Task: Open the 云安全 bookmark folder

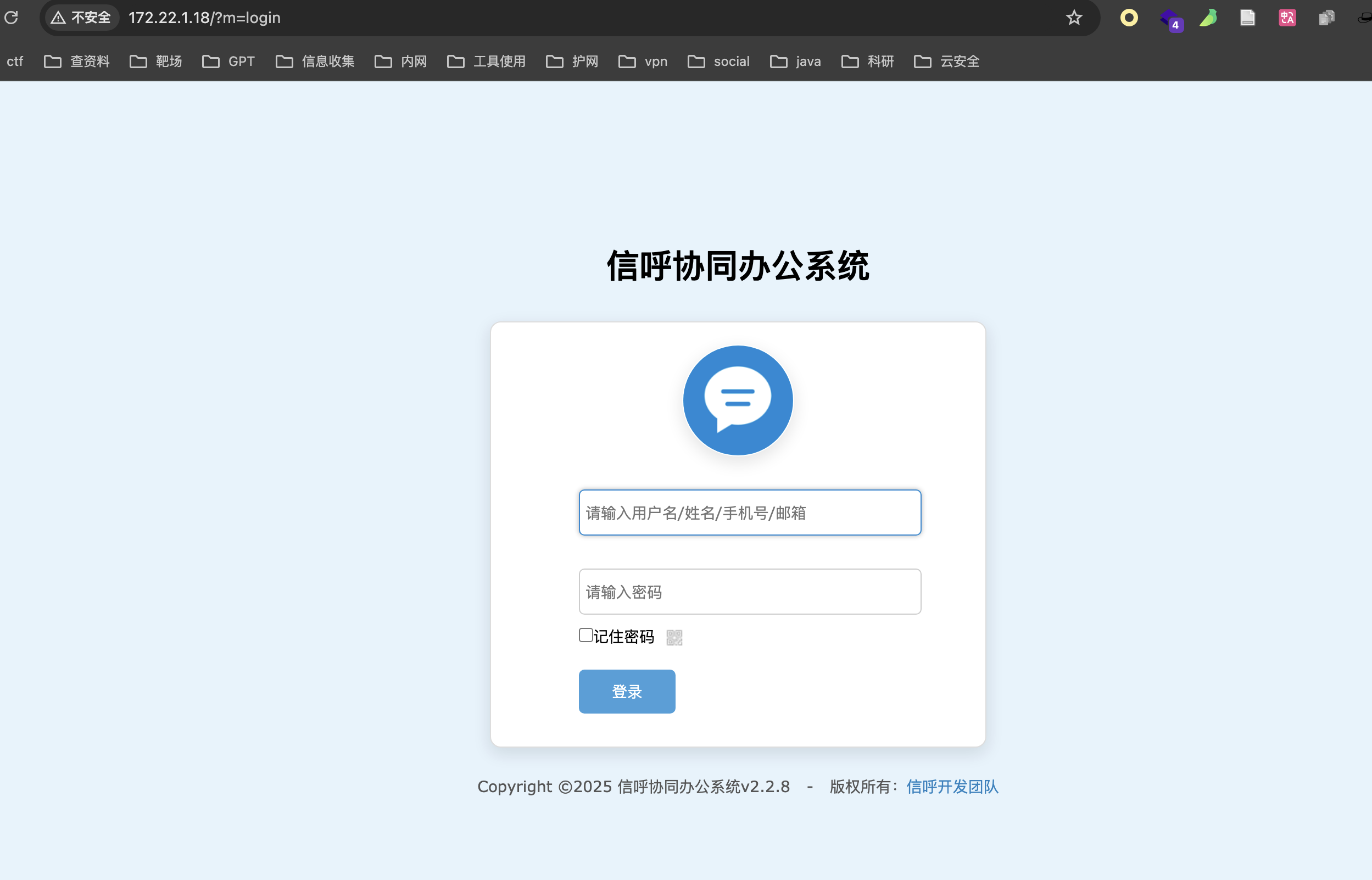Action: 946,61
